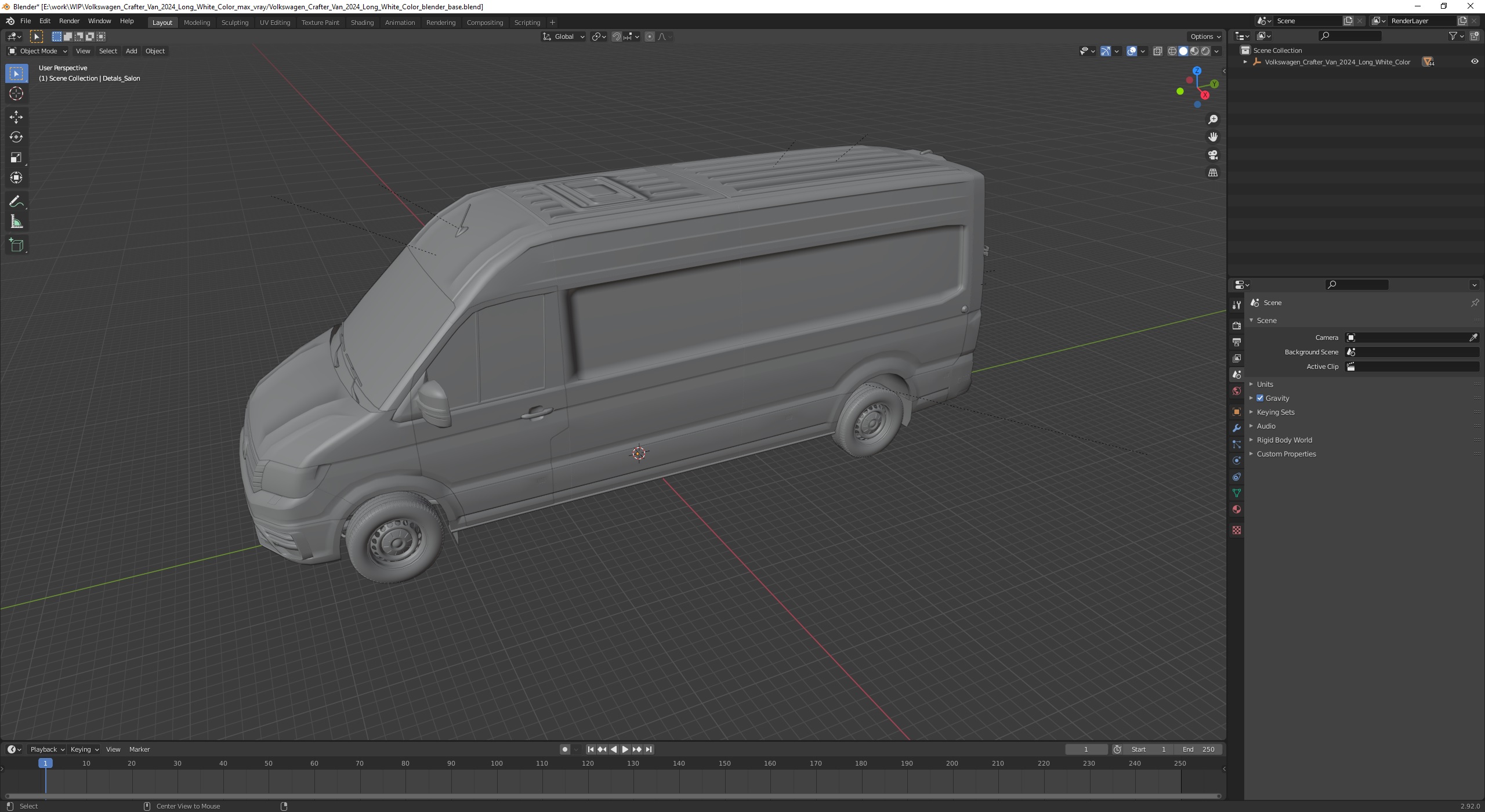Open Output properties tab
This screenshot has width=1485, height=812.
coord(1236,342)
